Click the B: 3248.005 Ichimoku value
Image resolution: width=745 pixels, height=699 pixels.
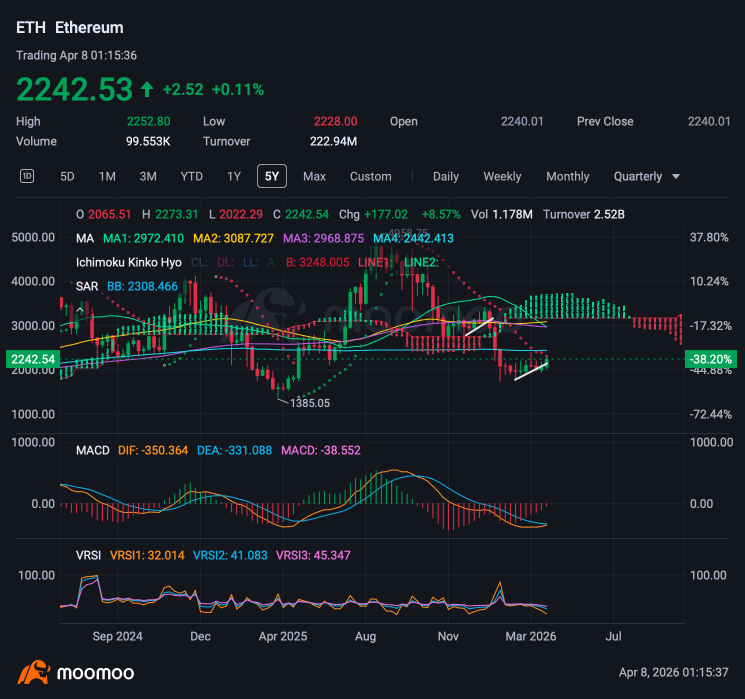point(317,262)
